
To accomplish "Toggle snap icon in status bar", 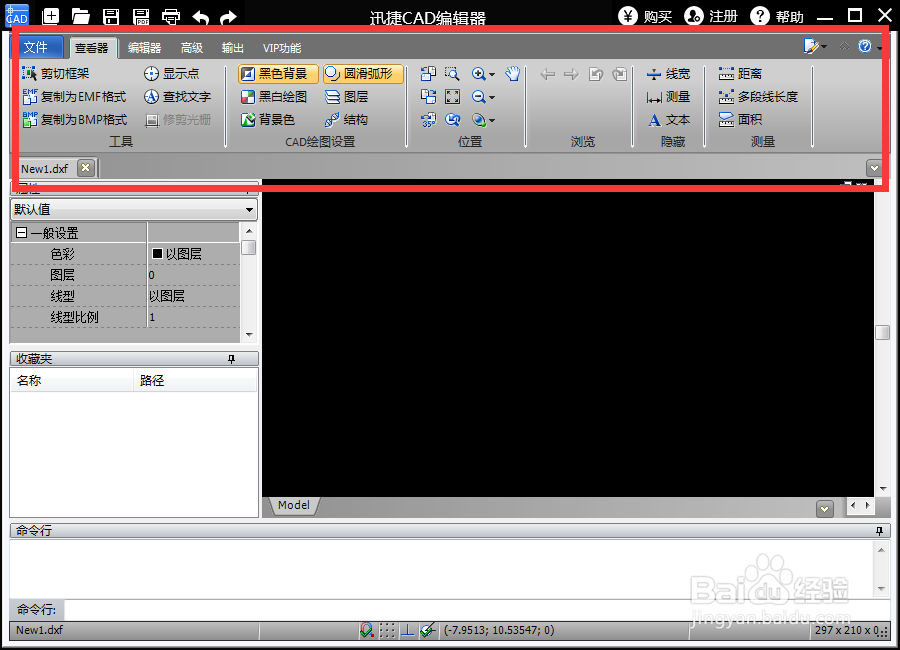I will click(x=366, y=630).
